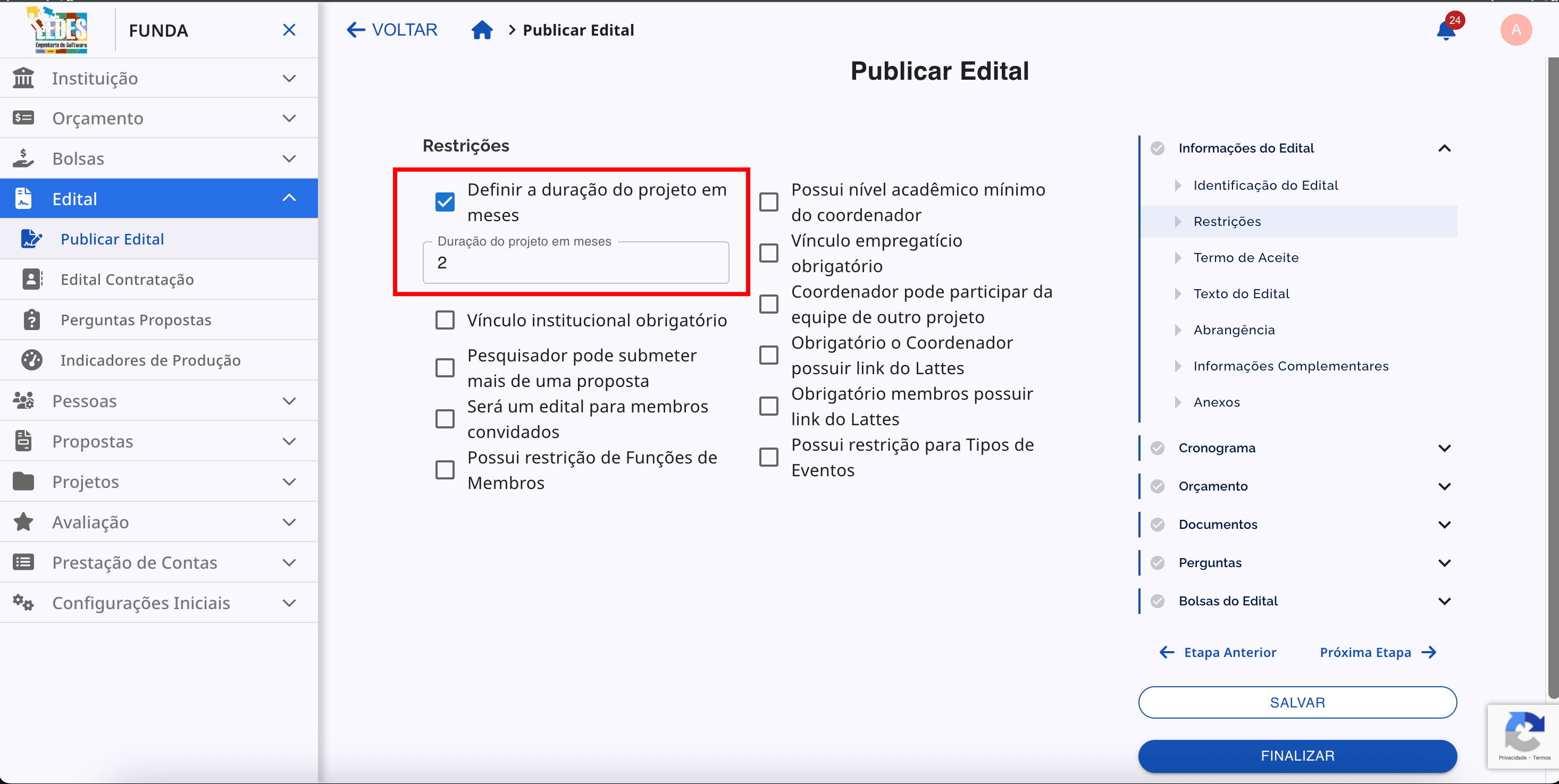Screen dimensions: 1559x784
Task: Click the Duração do projeto em meses field
Action: coord(575,263)
